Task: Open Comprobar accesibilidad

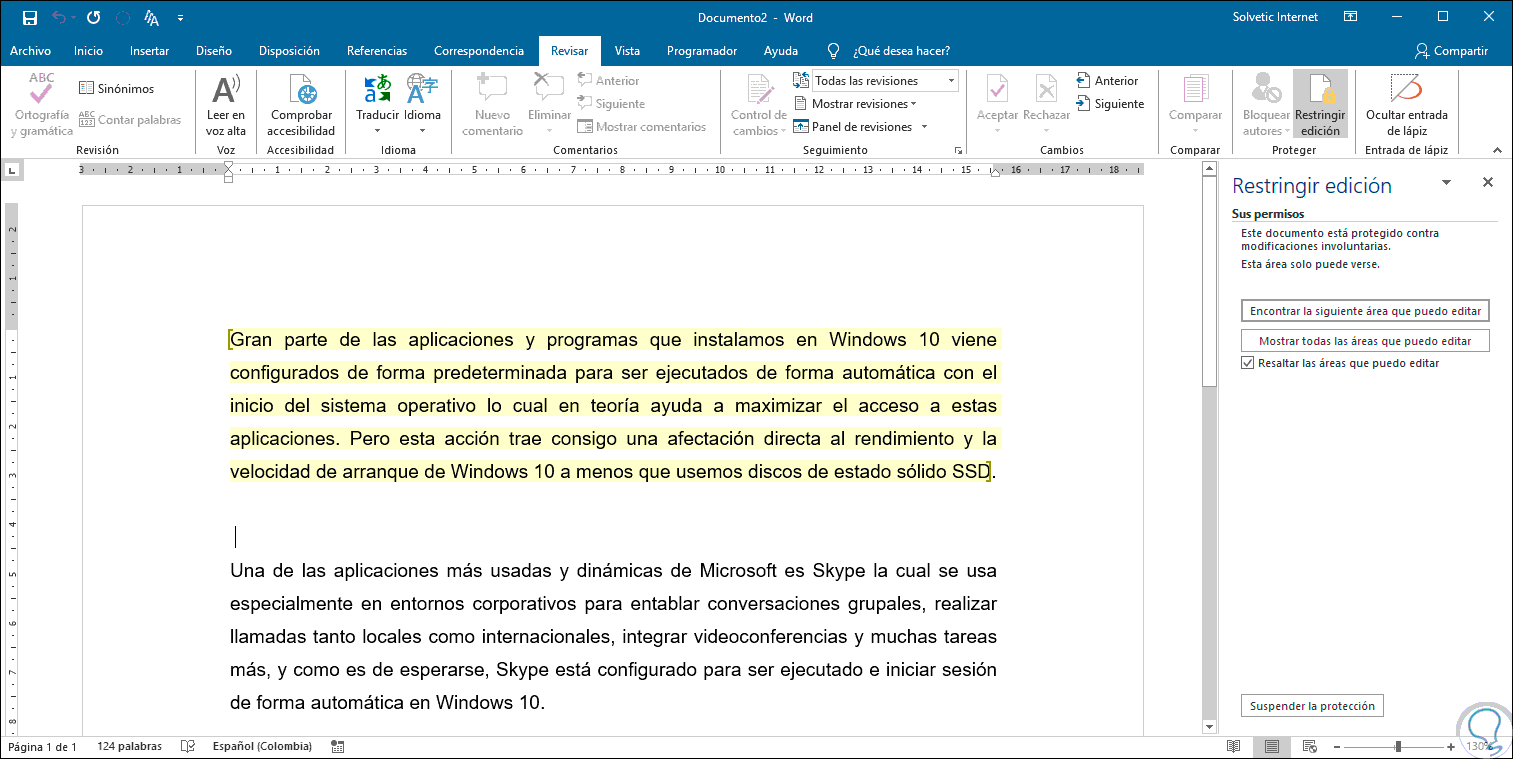Action: pos(301,103)
